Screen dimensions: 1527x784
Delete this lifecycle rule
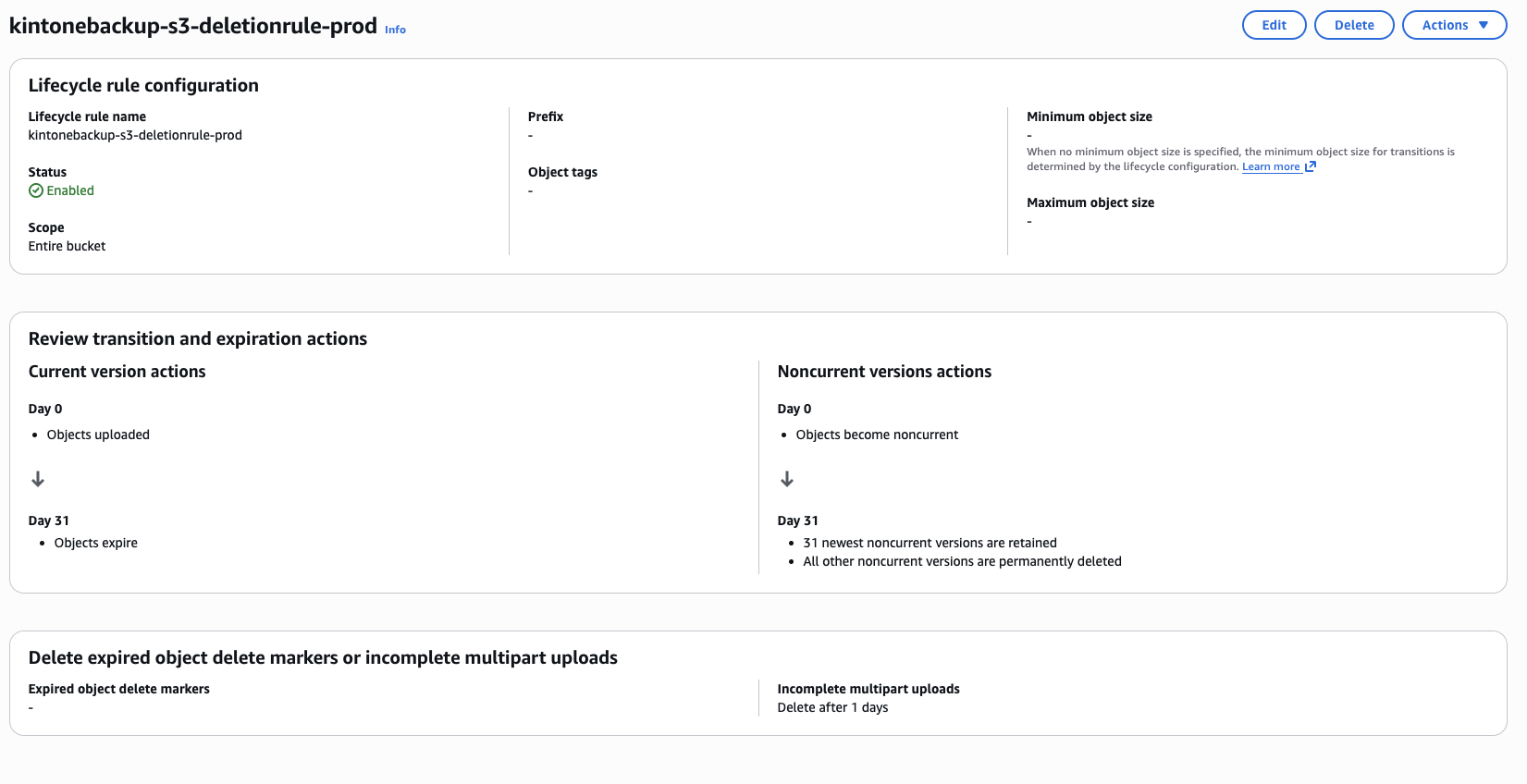coord(1353,25)
